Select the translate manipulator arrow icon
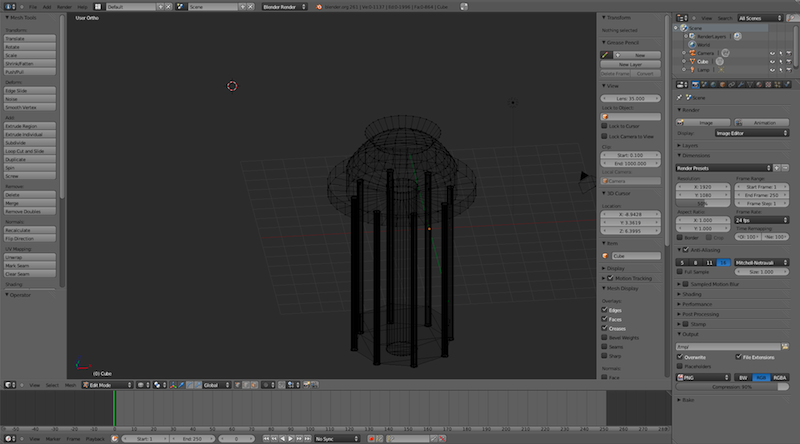800x444 pixels. point(181,385)
